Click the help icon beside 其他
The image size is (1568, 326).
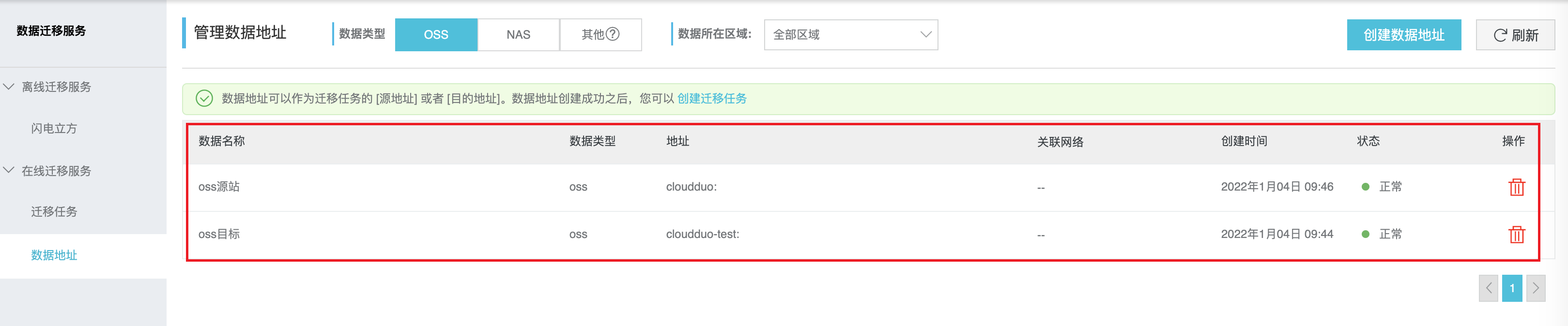[613, 34]
